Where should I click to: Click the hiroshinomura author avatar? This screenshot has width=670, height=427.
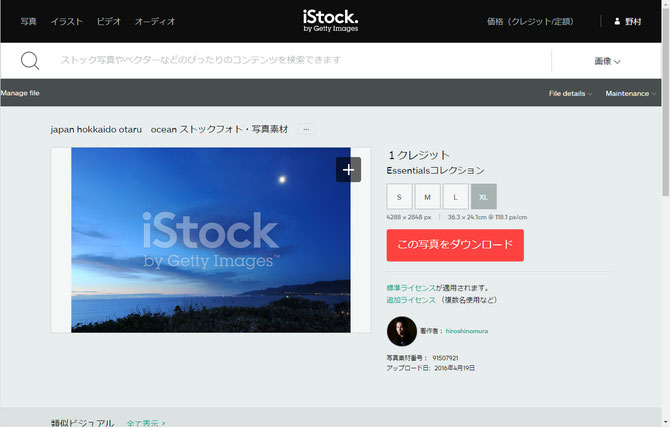click(402, 331)
